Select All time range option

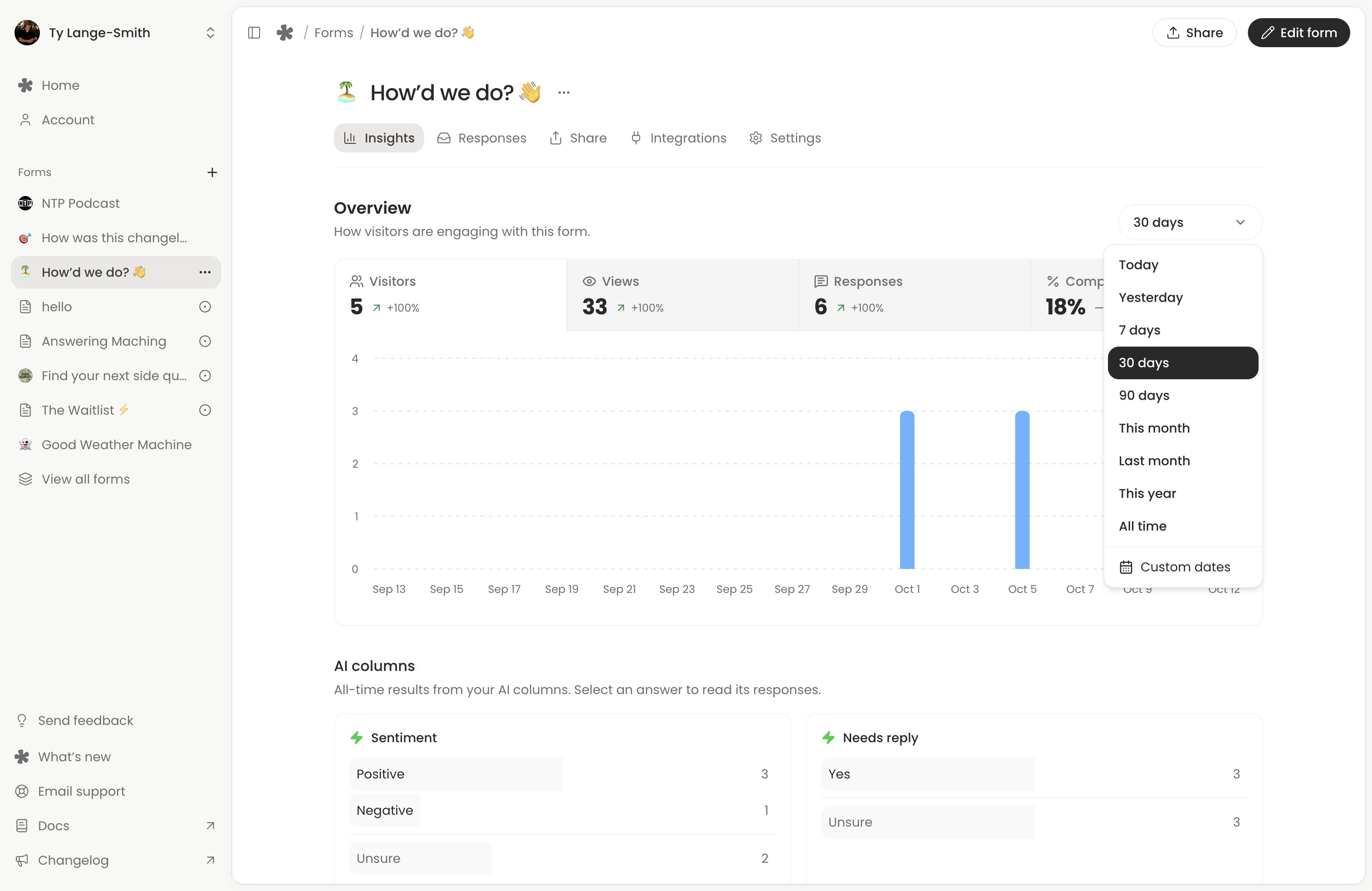click(1183, 526)
